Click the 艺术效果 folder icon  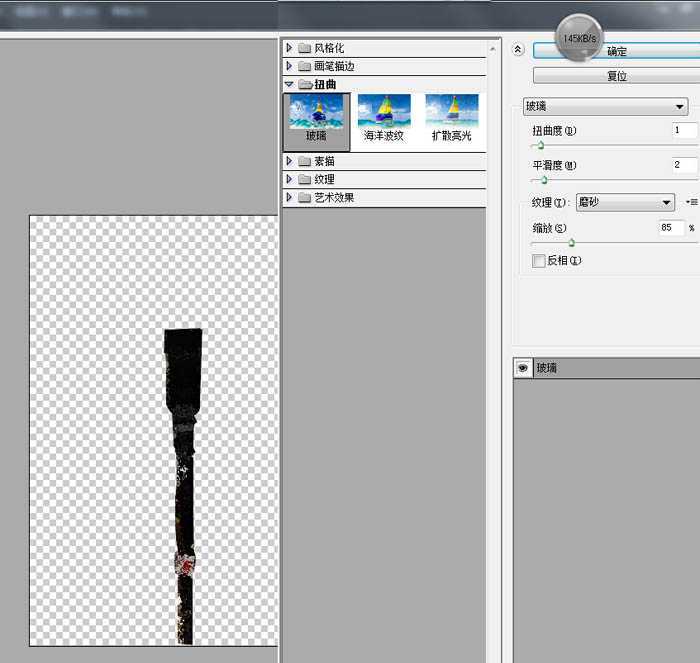click(x=304, y=197)
